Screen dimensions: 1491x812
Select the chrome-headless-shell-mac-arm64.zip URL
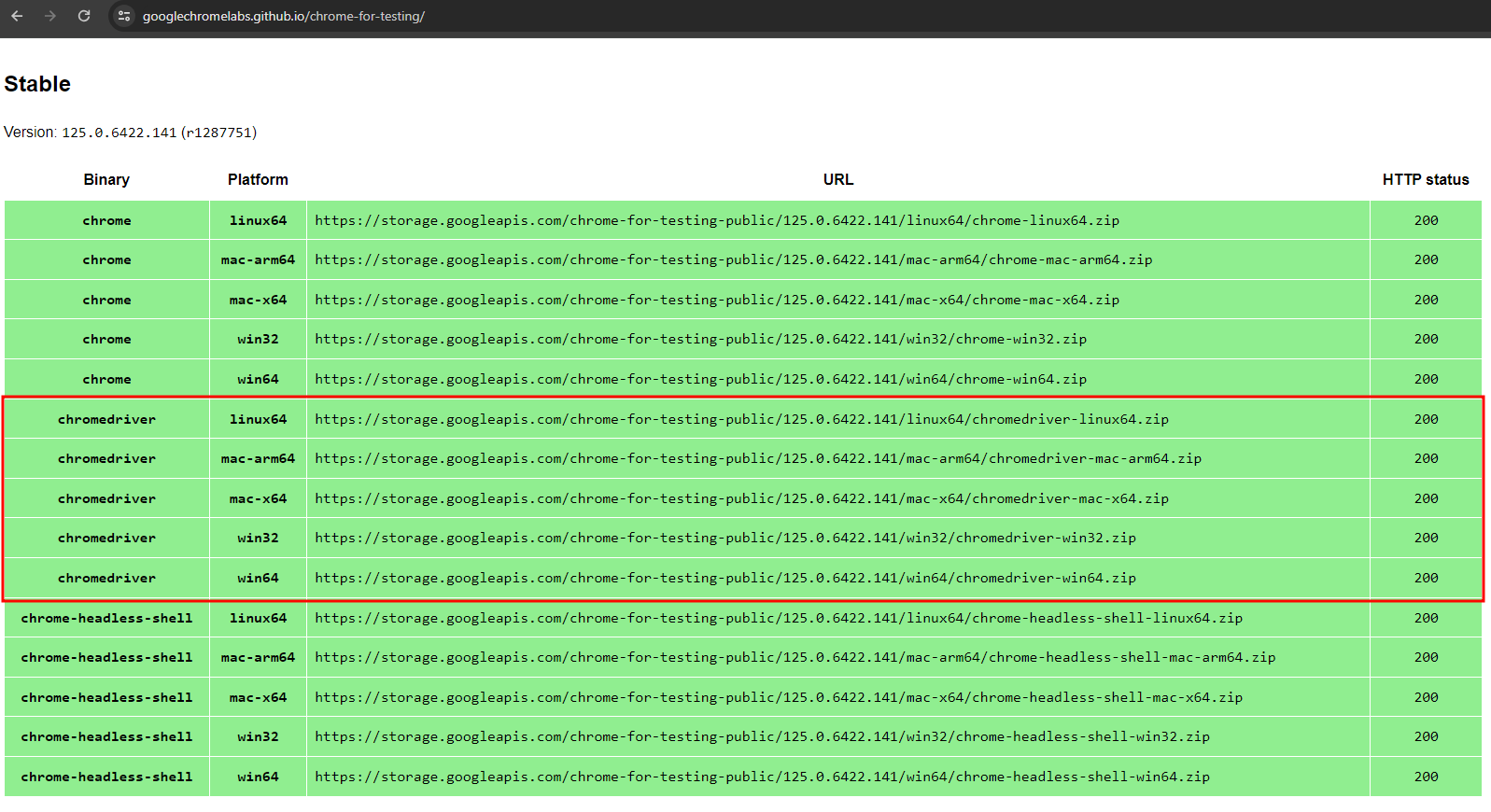coord(795,657)
